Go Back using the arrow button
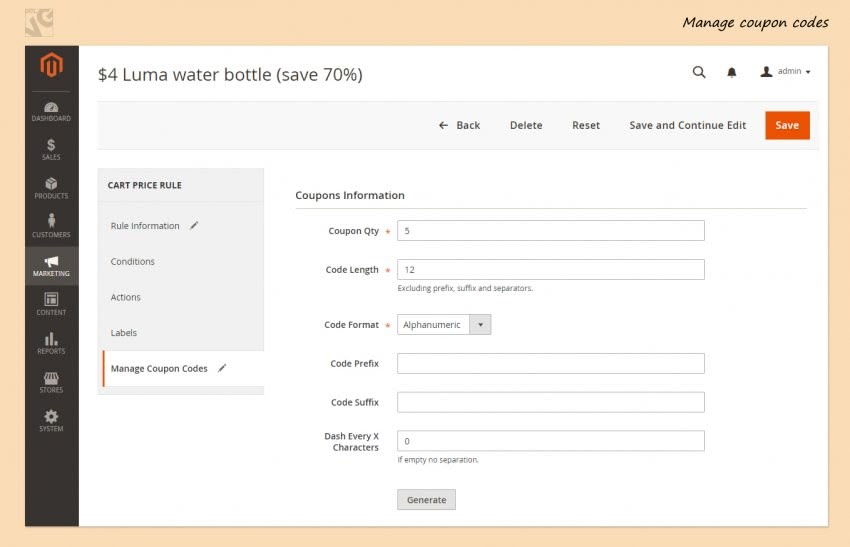 (x=459, y=125)
